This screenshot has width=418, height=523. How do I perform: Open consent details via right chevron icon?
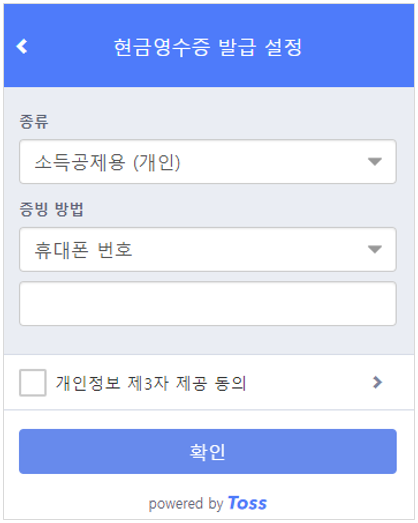point(377,383)
